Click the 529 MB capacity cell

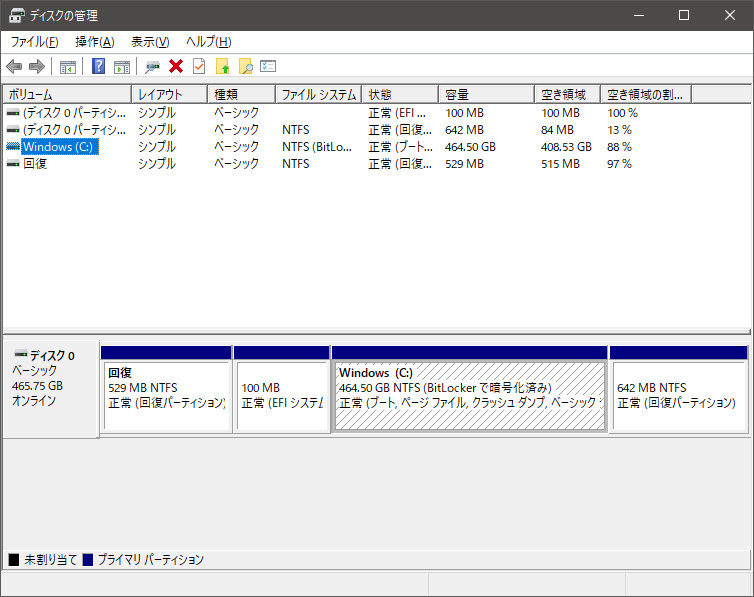465,164
